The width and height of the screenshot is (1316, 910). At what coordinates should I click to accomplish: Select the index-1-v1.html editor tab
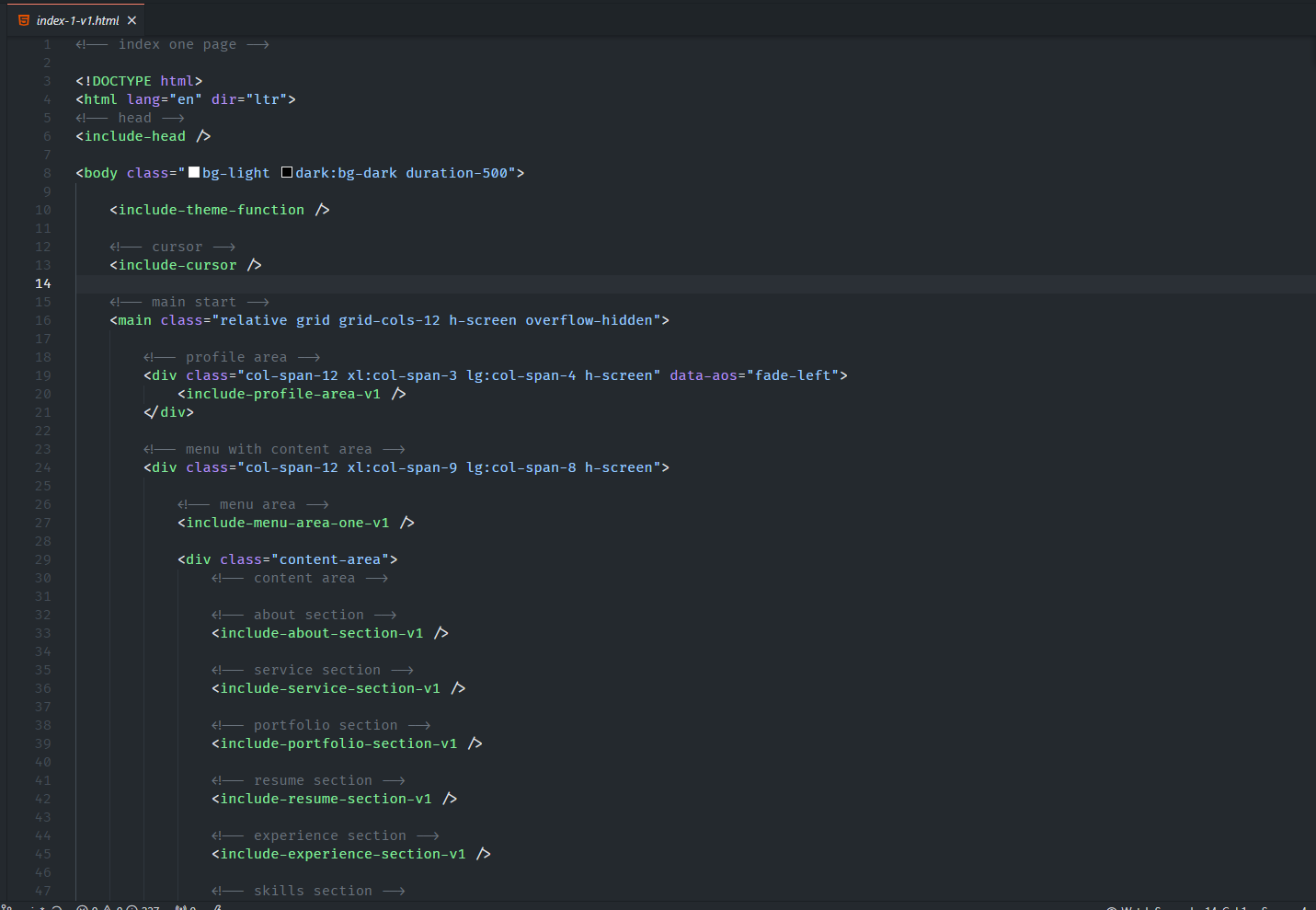76,20
